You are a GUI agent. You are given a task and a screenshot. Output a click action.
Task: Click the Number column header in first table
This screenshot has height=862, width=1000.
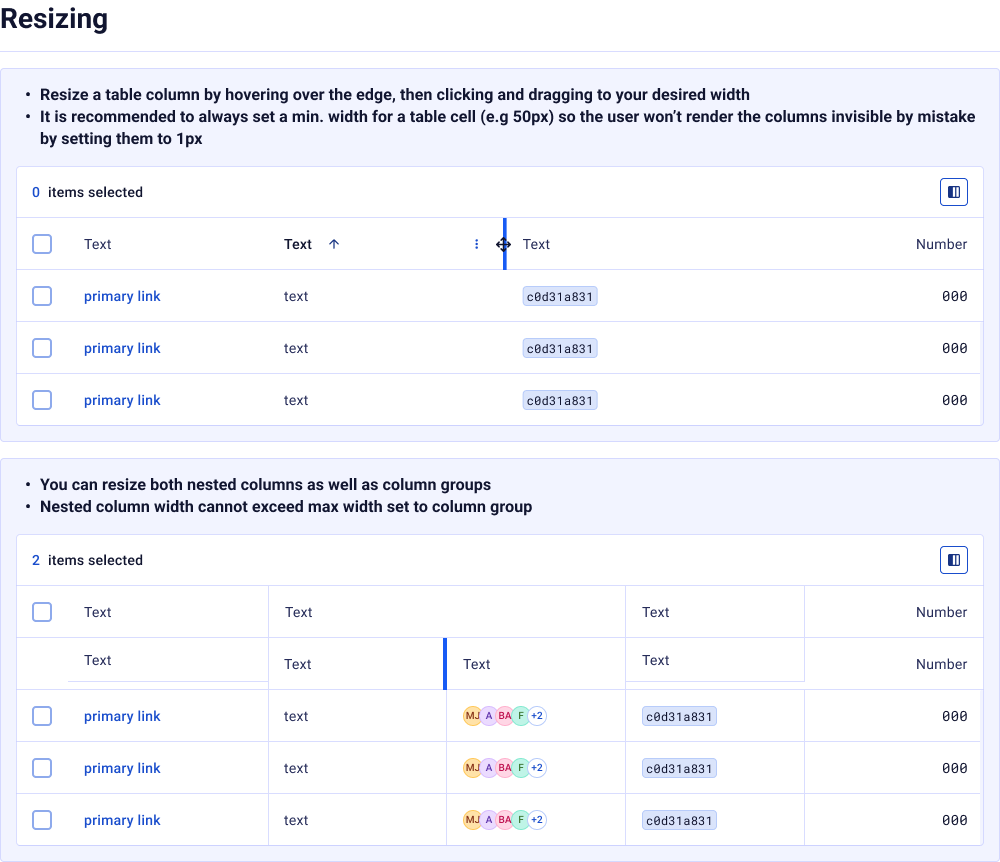point(941,244)
